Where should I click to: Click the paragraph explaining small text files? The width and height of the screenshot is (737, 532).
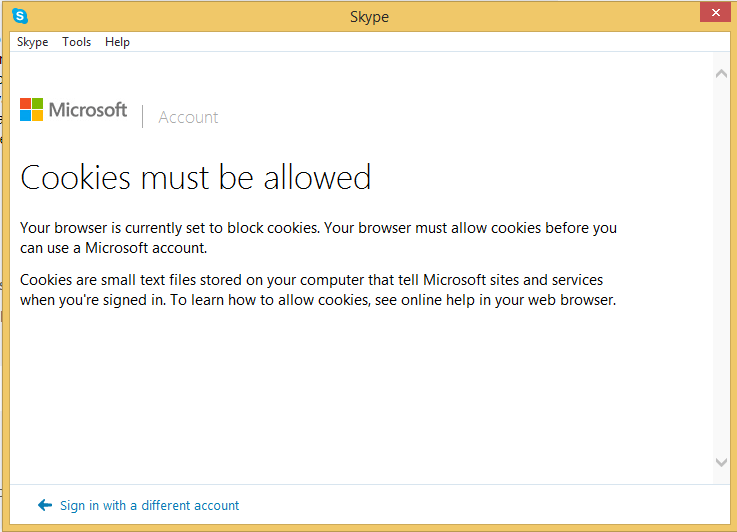317,290
